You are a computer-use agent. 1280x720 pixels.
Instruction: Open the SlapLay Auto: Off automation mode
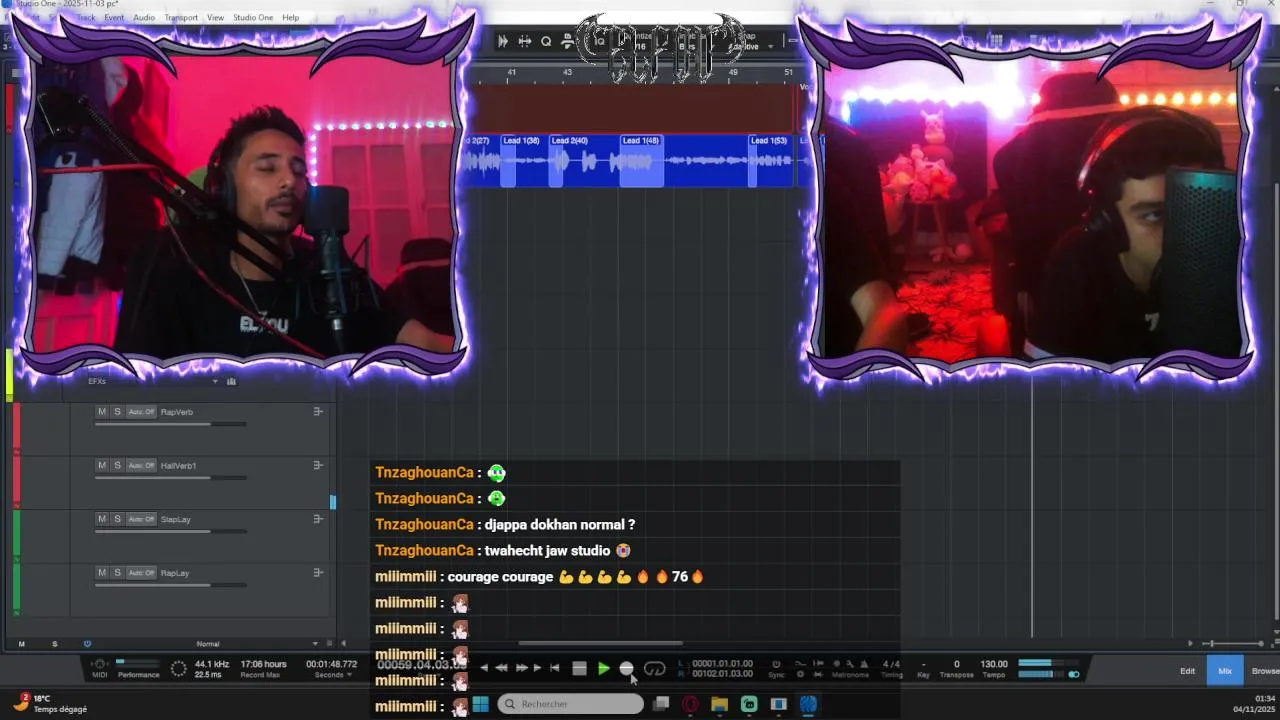point(142,519)
